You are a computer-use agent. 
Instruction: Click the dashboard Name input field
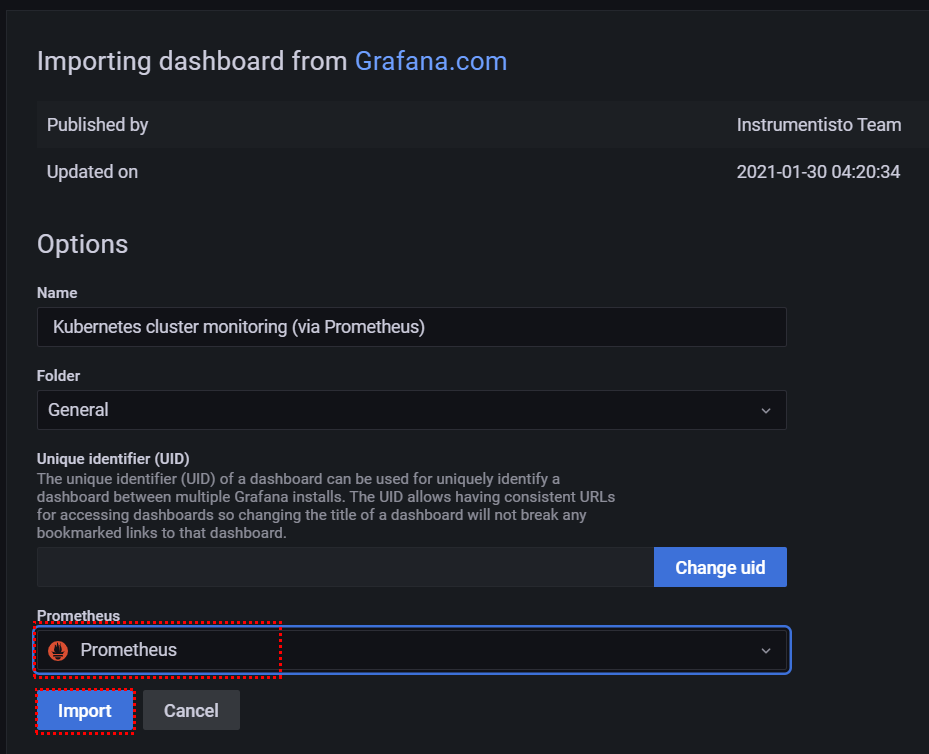point(412,327)
